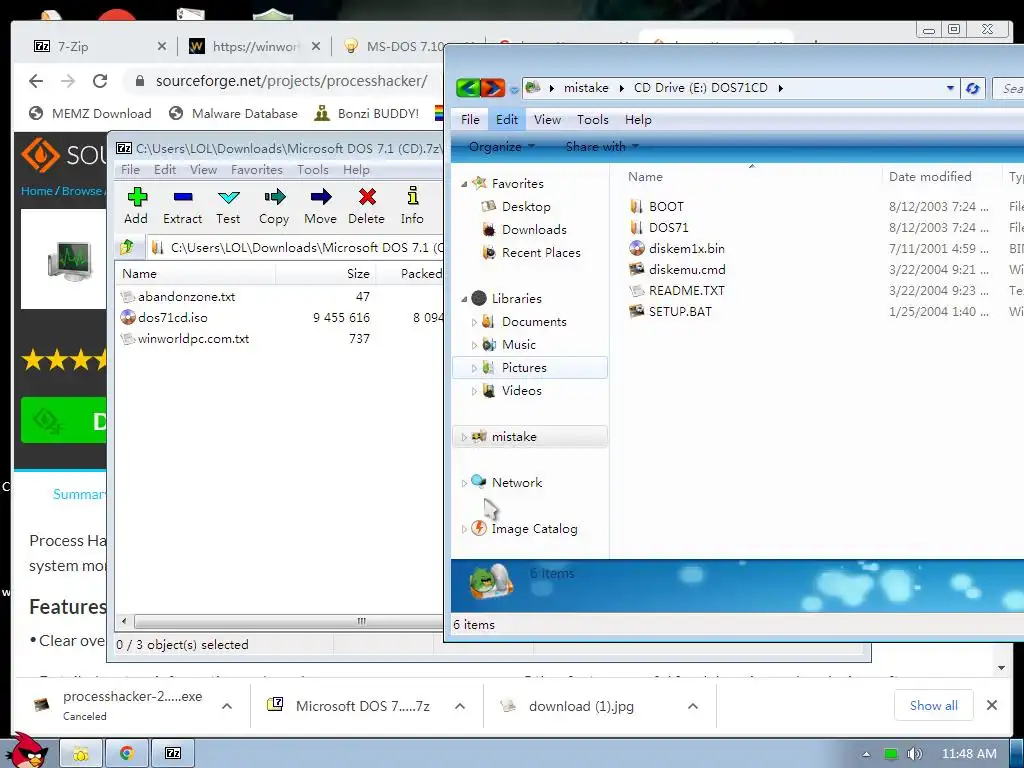Click the 7-Zip taskbar button
Screen dimensions: 1024x768
(x=173, y=754)
